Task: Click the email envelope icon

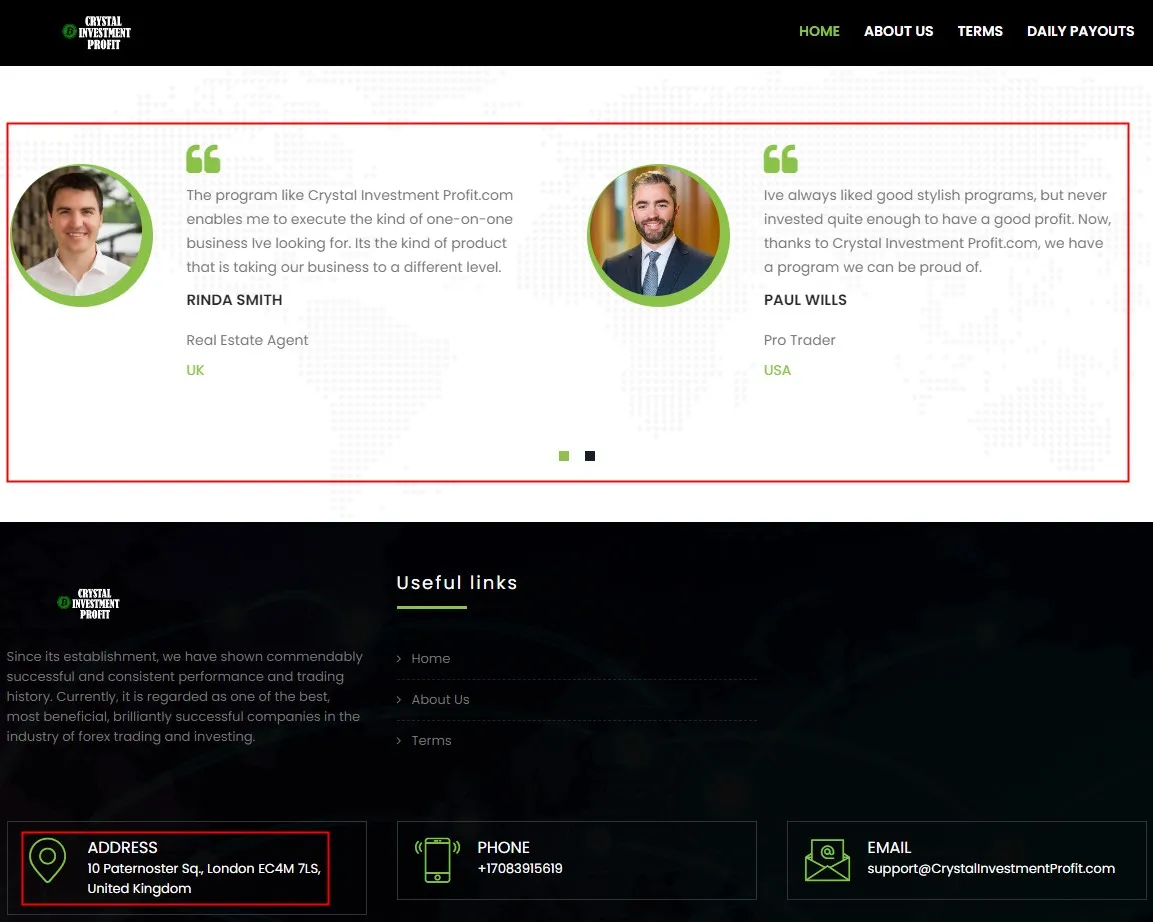Action: point(827,860)
